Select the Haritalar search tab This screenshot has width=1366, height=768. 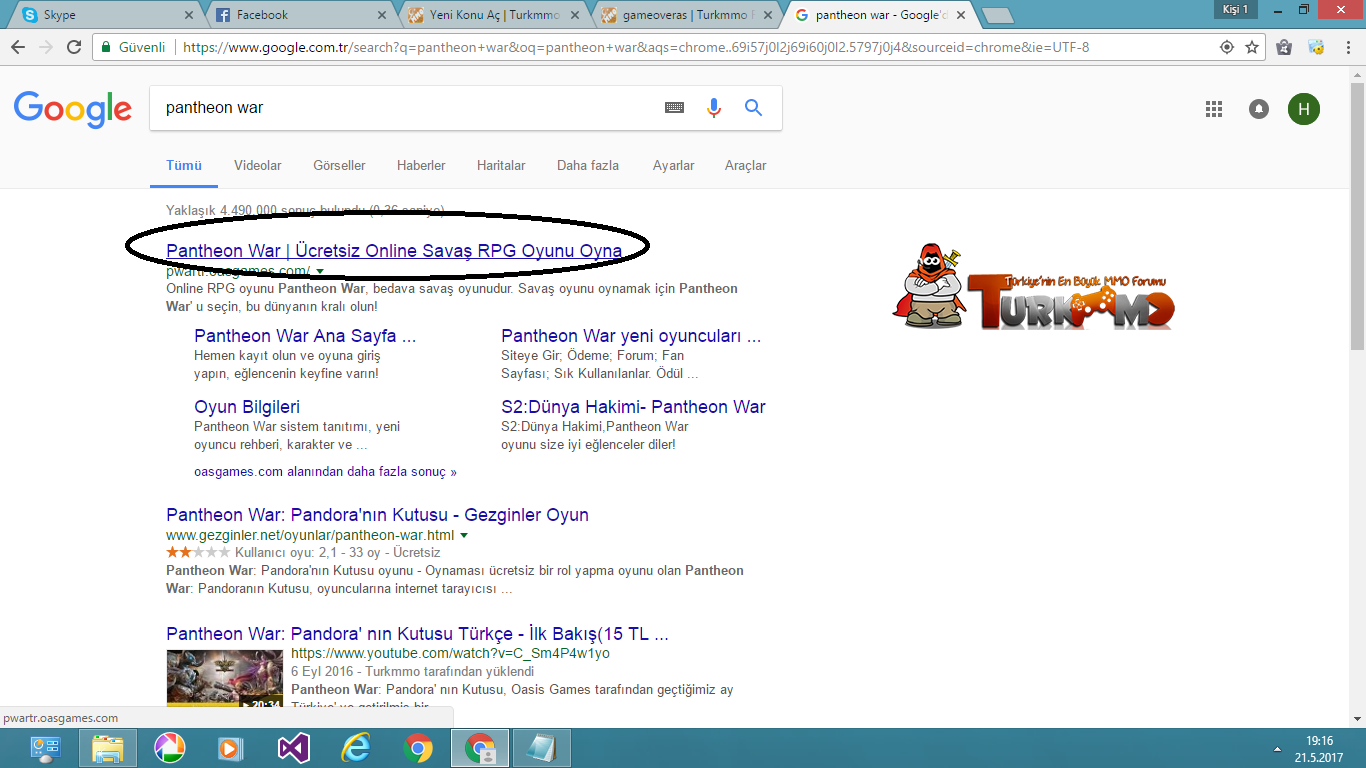coord(501,165)
